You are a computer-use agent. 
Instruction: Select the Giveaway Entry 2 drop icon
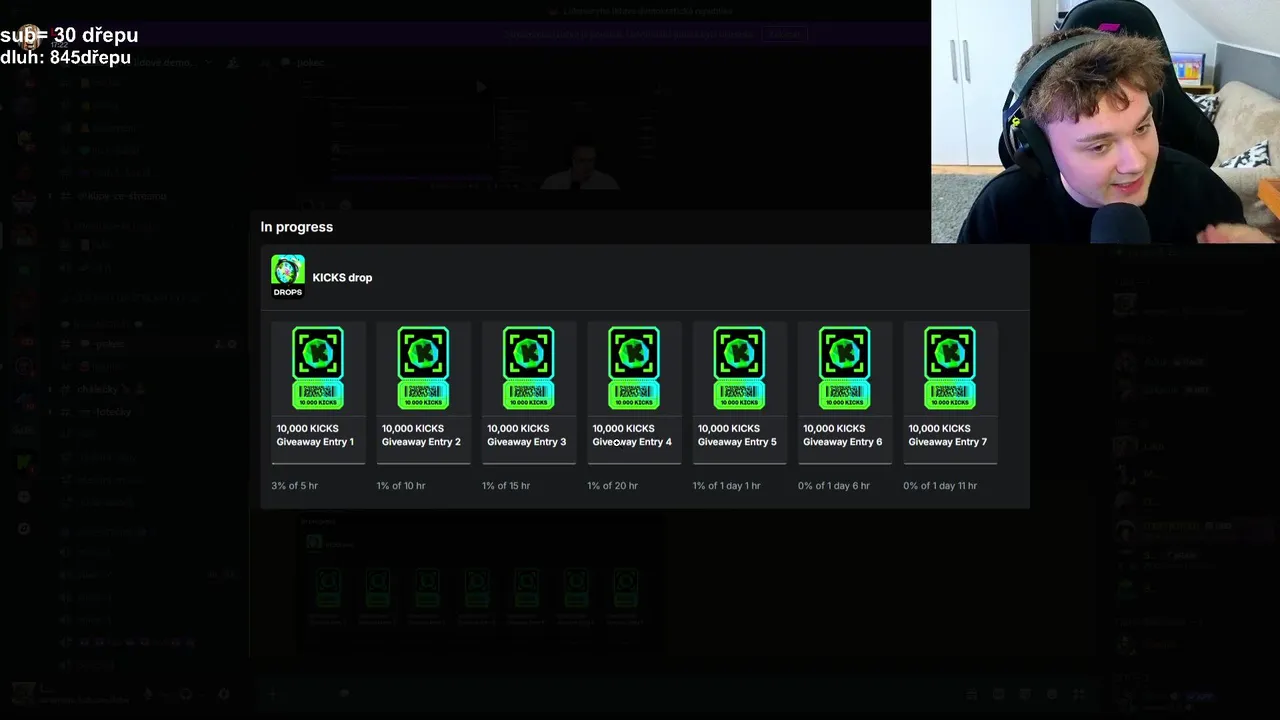tap(423, 368)
